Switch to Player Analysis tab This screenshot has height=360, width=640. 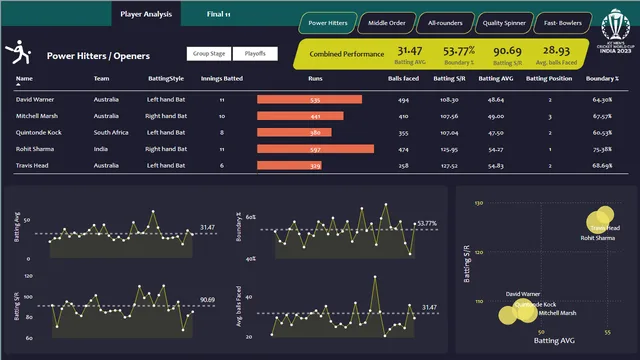(146, 14)
